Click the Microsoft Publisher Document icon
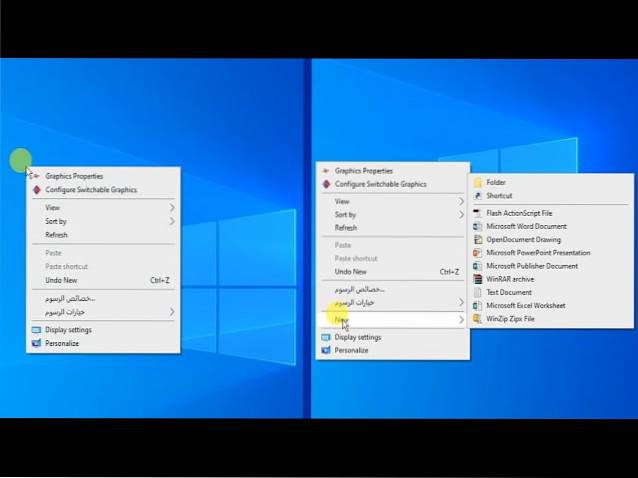The width and height of the screenshot is (638, 478). (x=477, y=266)
